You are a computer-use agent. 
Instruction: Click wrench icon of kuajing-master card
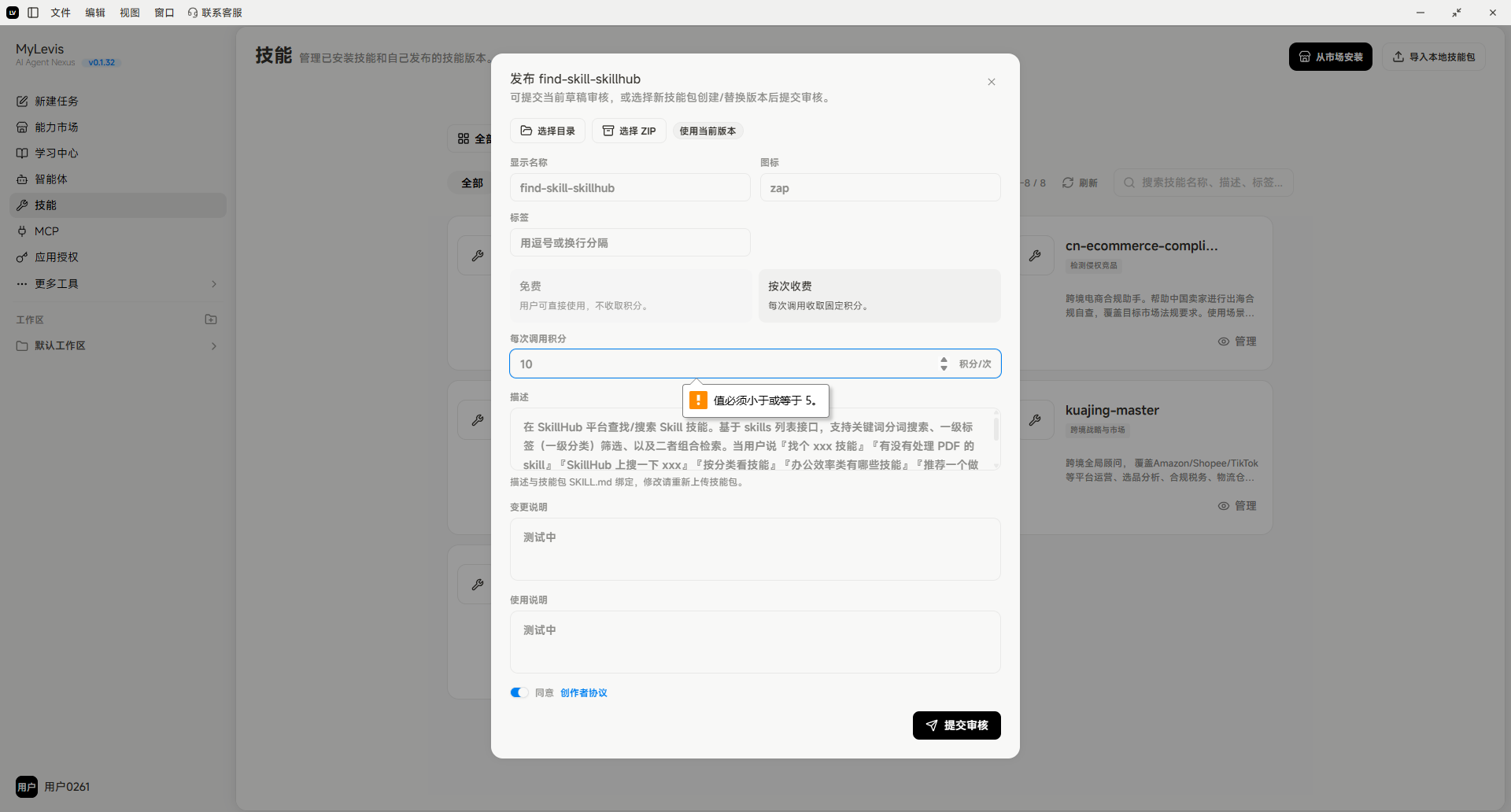pos(1035,420)
